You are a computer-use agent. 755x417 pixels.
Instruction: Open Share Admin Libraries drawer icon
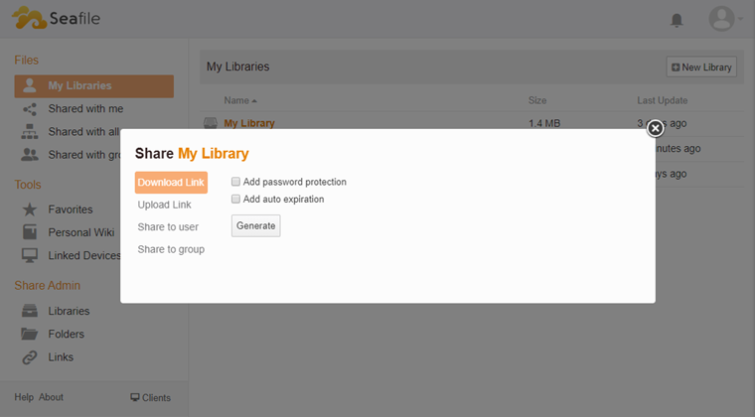(x=29, y=311)
